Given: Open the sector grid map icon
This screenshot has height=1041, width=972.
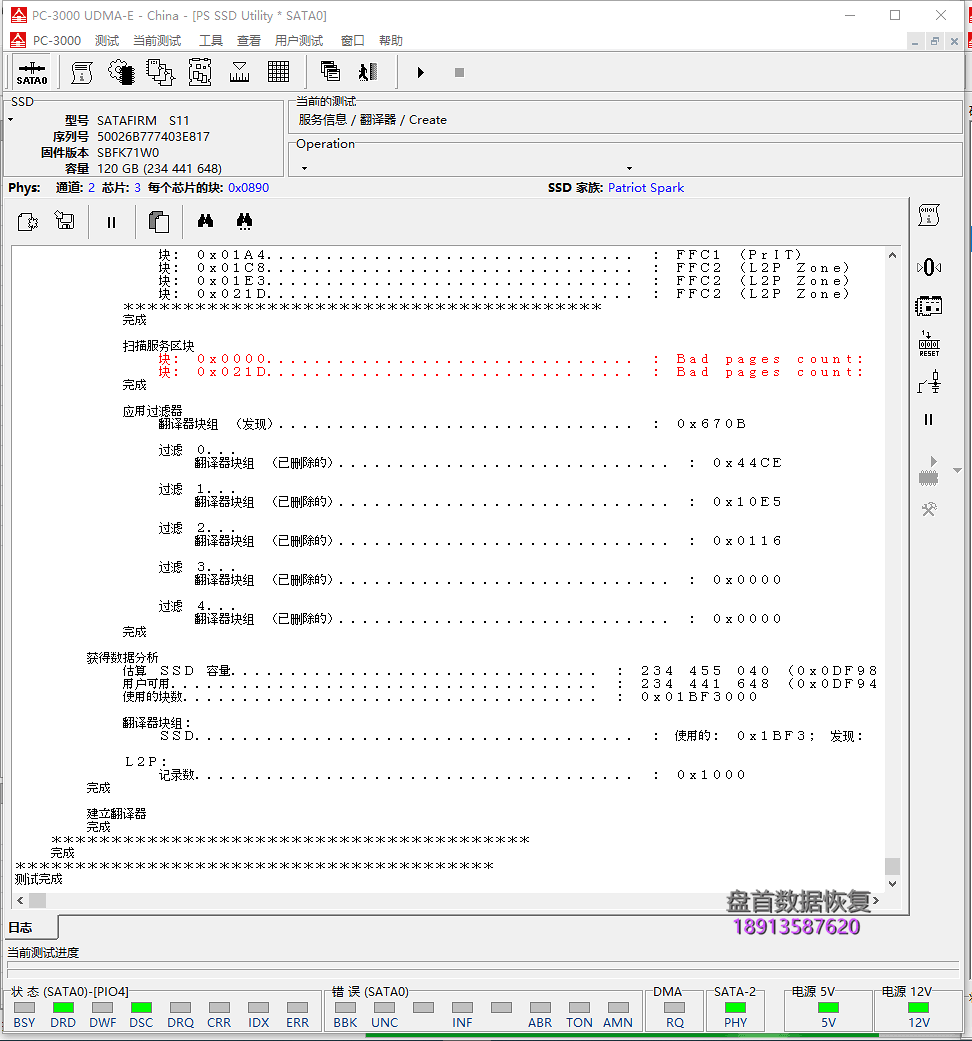Looking at the screenshot, I should pos(278,72).
